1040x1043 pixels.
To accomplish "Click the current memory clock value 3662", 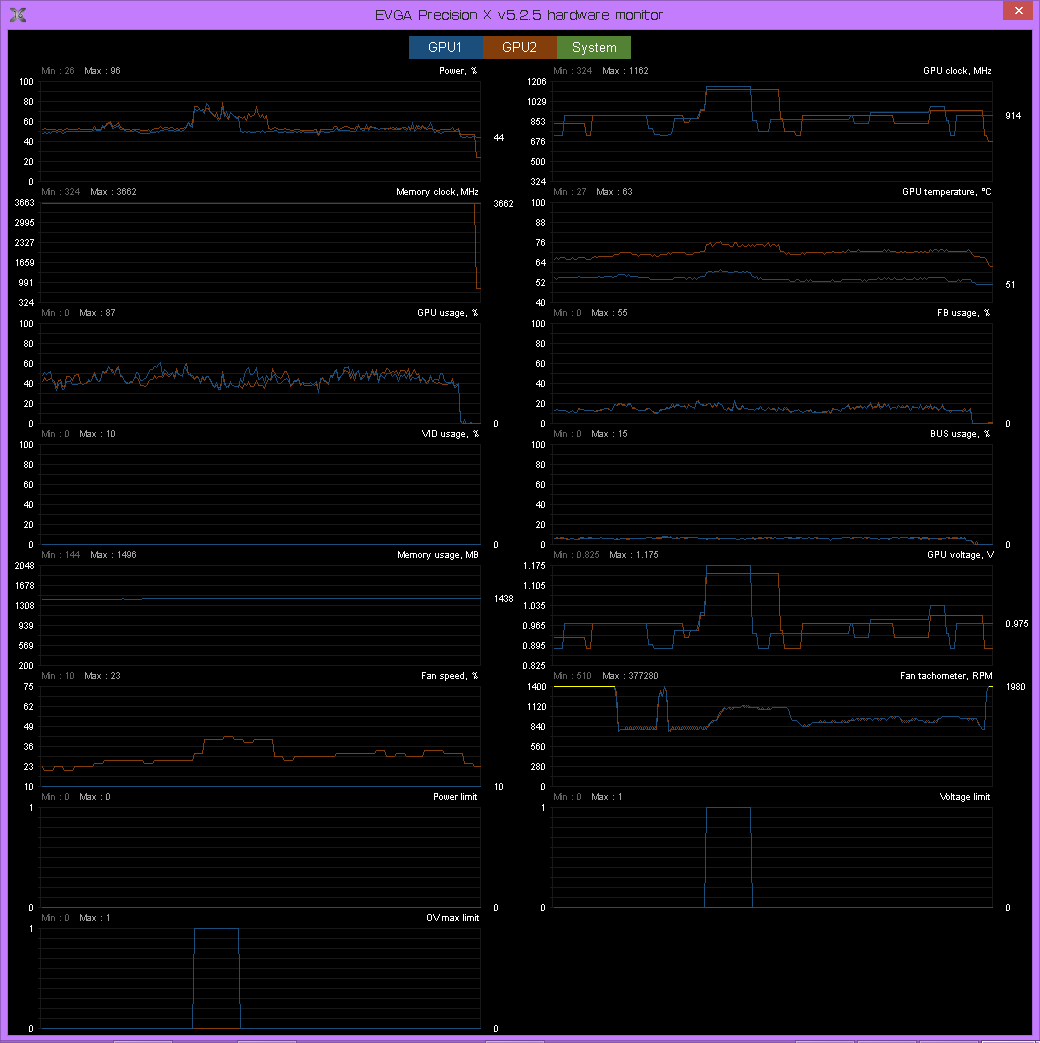I will [503, 204].
